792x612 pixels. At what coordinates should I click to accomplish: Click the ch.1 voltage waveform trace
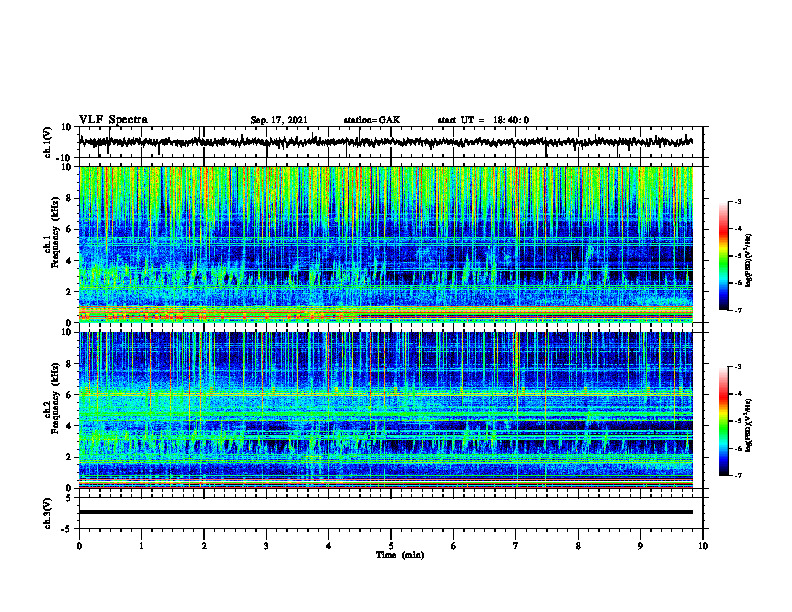coord(385,142)
